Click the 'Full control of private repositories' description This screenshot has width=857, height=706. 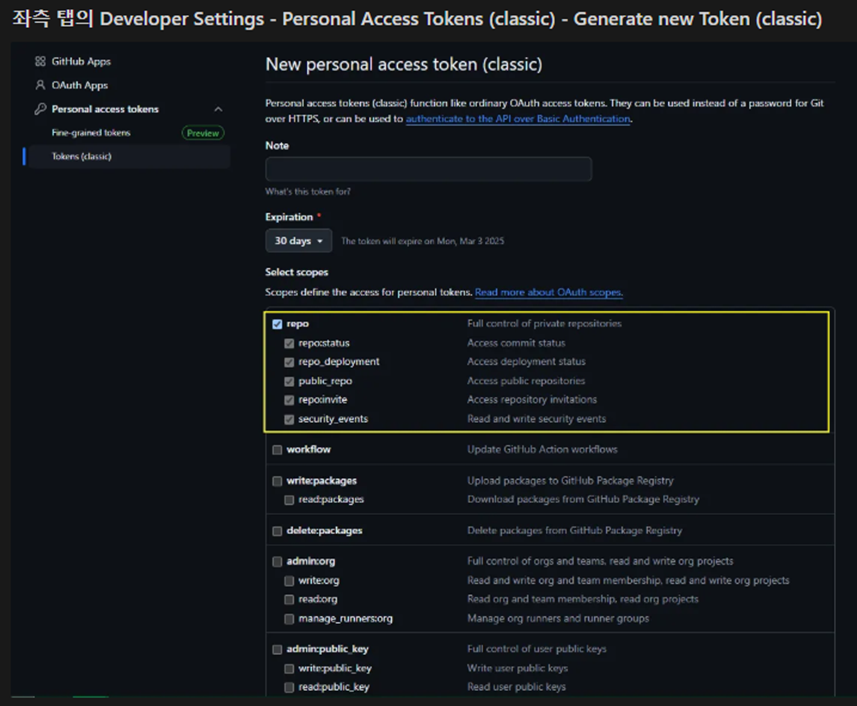click(544, 323)
